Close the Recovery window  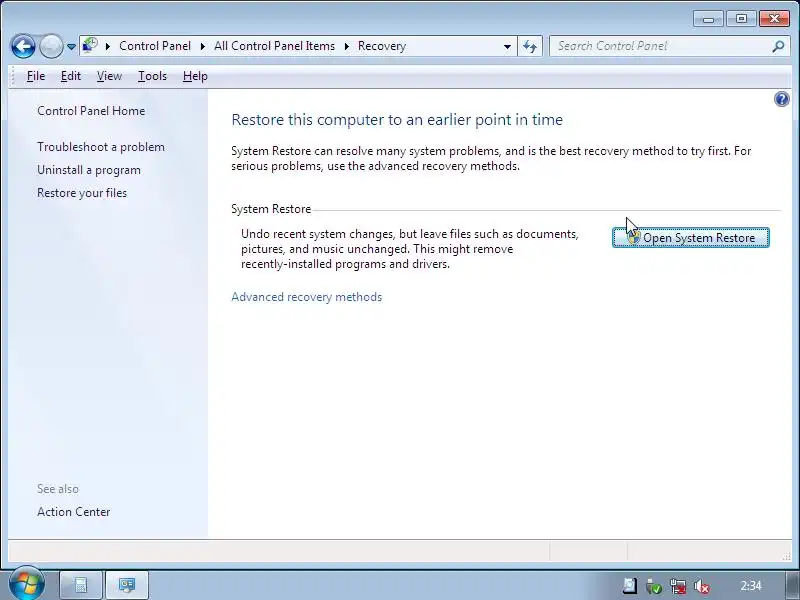(774, 19)
